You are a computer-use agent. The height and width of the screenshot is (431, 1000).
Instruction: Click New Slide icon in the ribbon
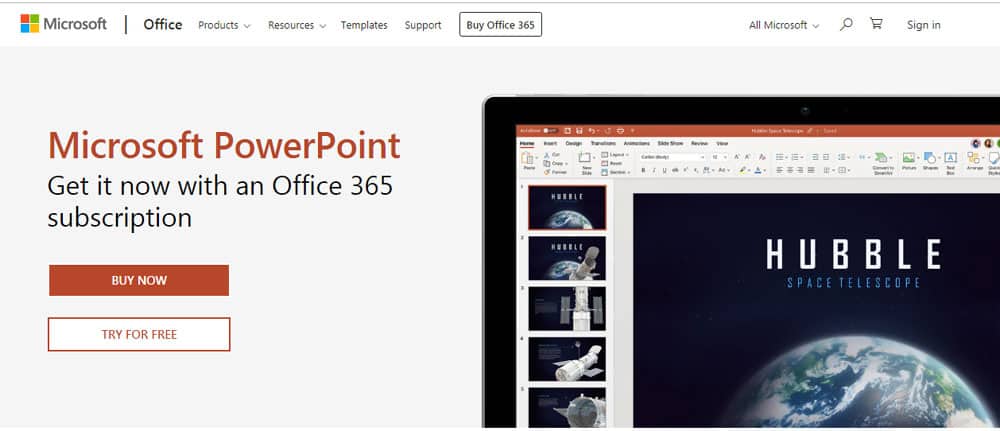pos(587,163)
